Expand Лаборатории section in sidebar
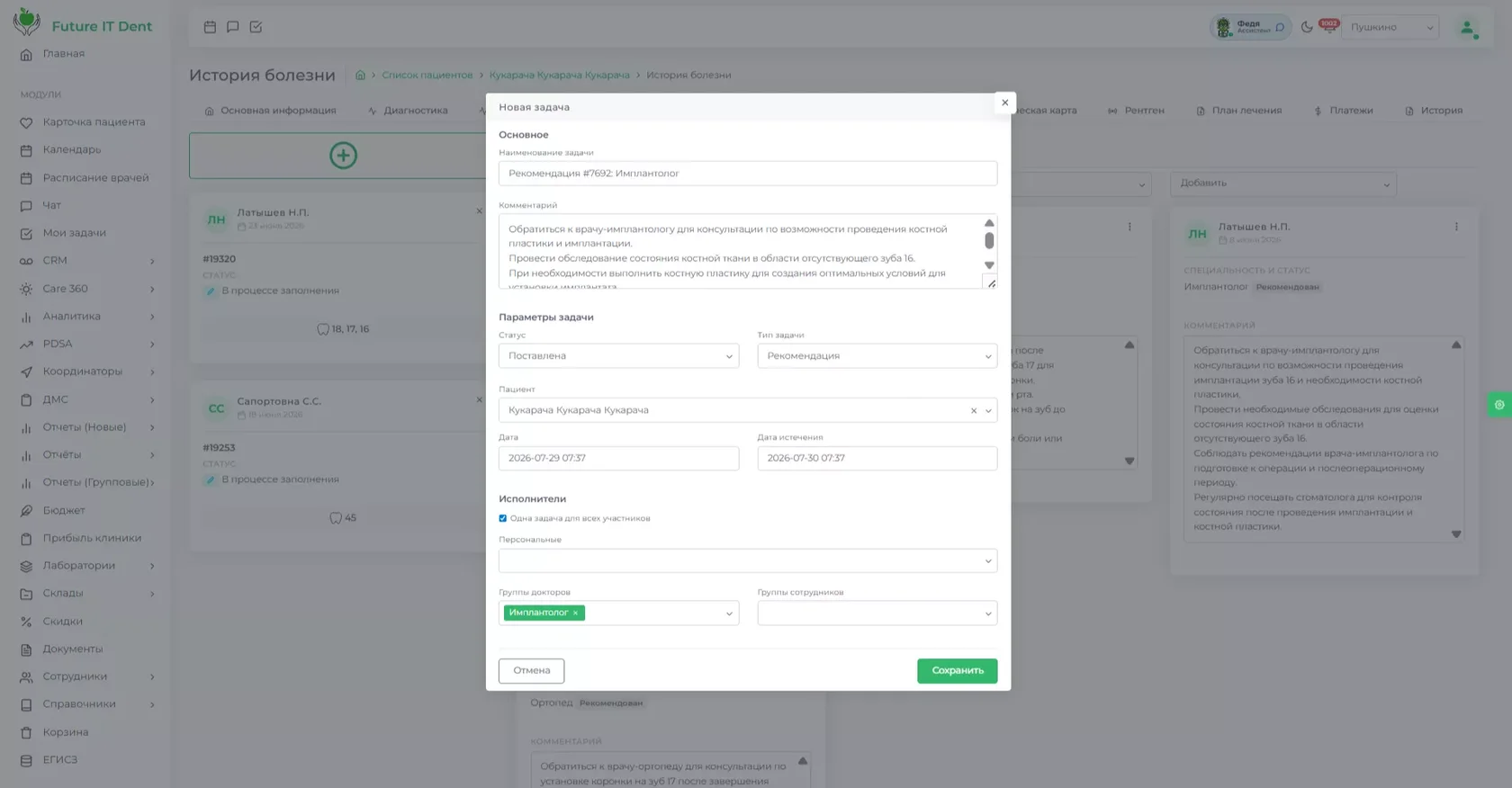Viewport: 1512px width, 788px height. tap(85, 566)
